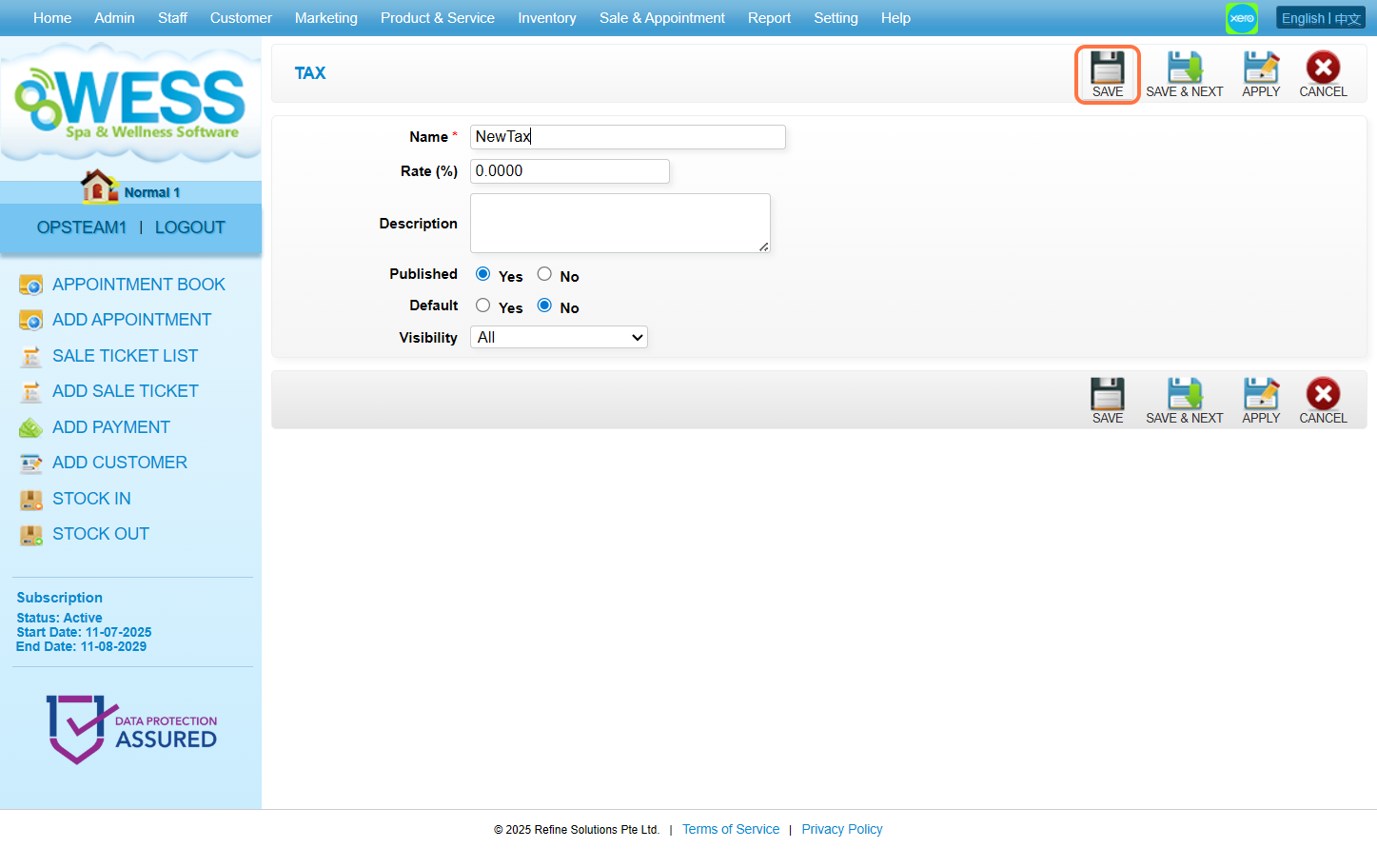
Task: Open the Appointment Book sidebar link
Action: coord(138,285)
